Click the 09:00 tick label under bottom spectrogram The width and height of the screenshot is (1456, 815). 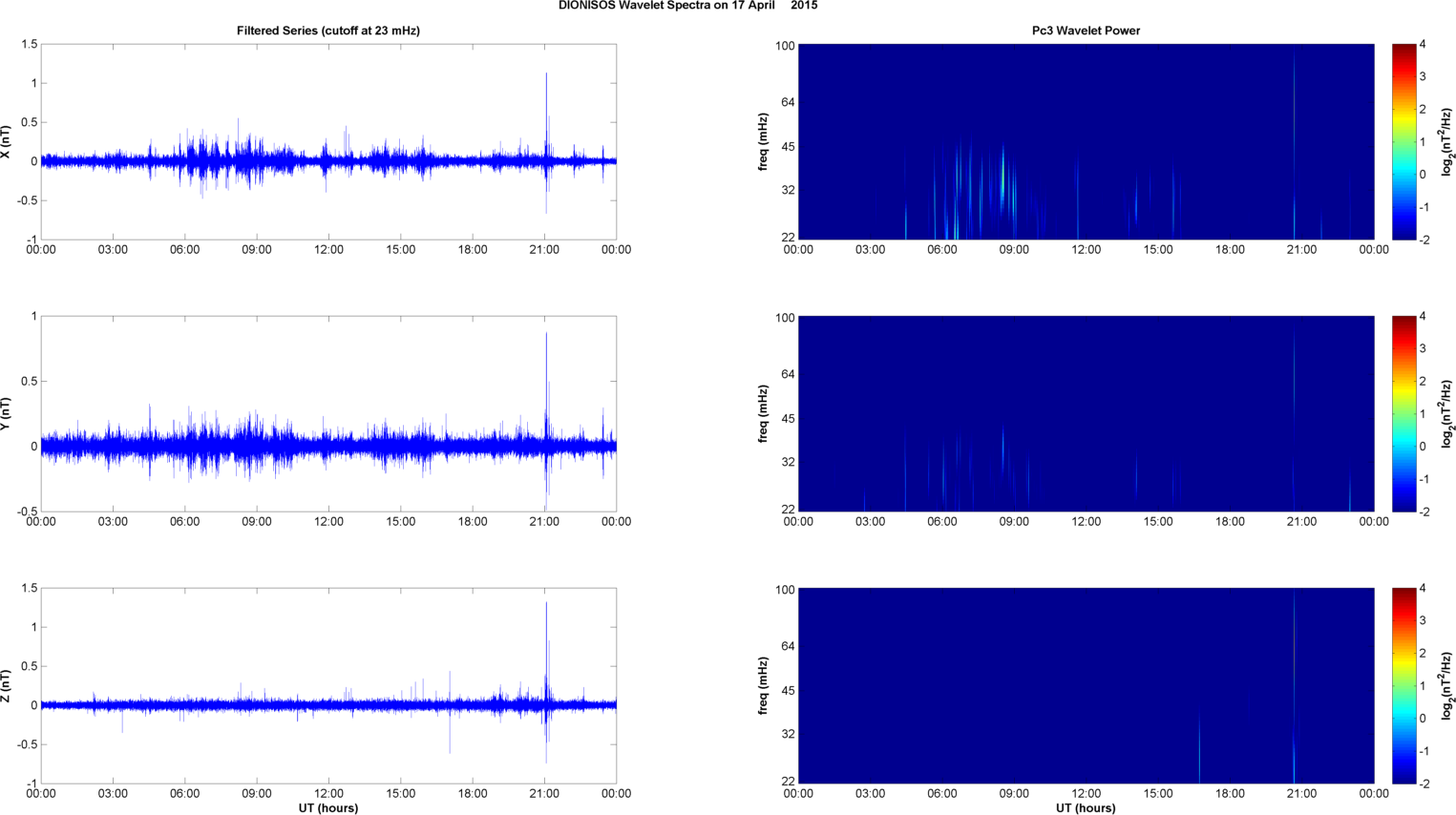coord(1014,794)
